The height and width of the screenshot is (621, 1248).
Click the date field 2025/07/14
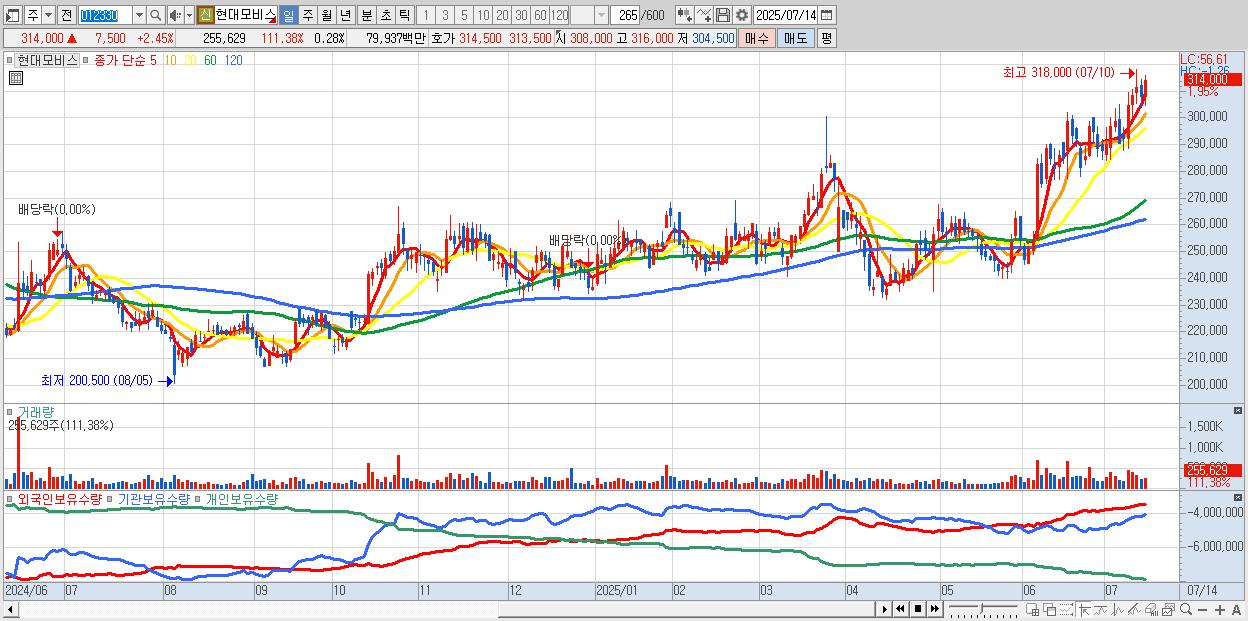click(x=786, y=15)
